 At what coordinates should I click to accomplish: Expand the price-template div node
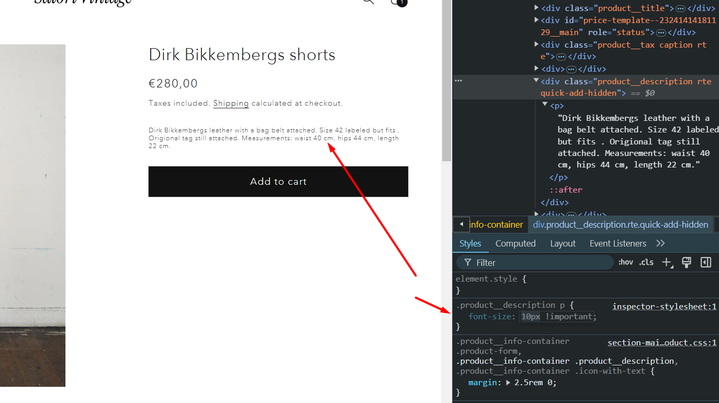pyautogui.click(x=536, y=20)
